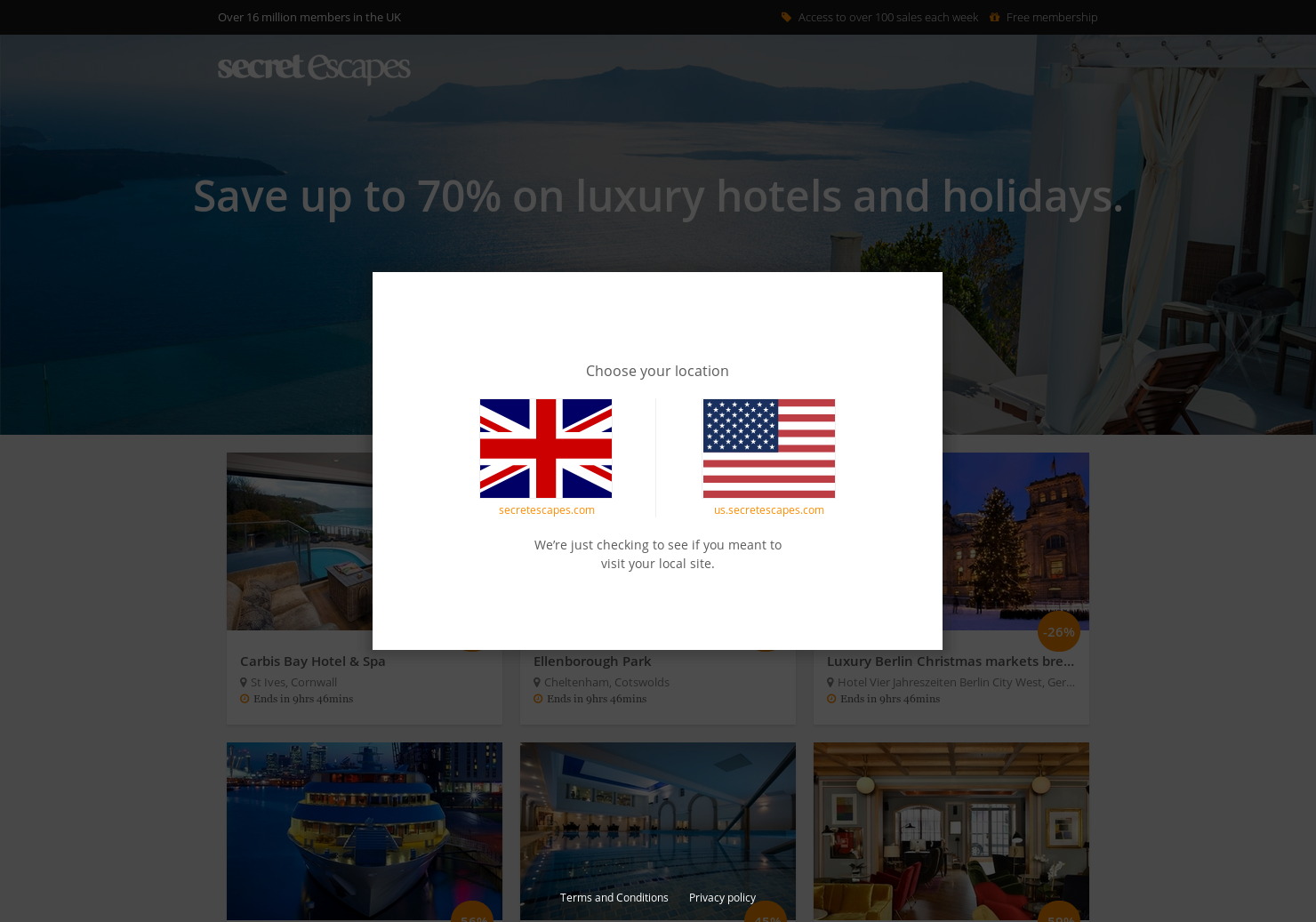Click the Secret Escapes logo
This screenshot has height=922, width=1316.
(x=314, y=68)
